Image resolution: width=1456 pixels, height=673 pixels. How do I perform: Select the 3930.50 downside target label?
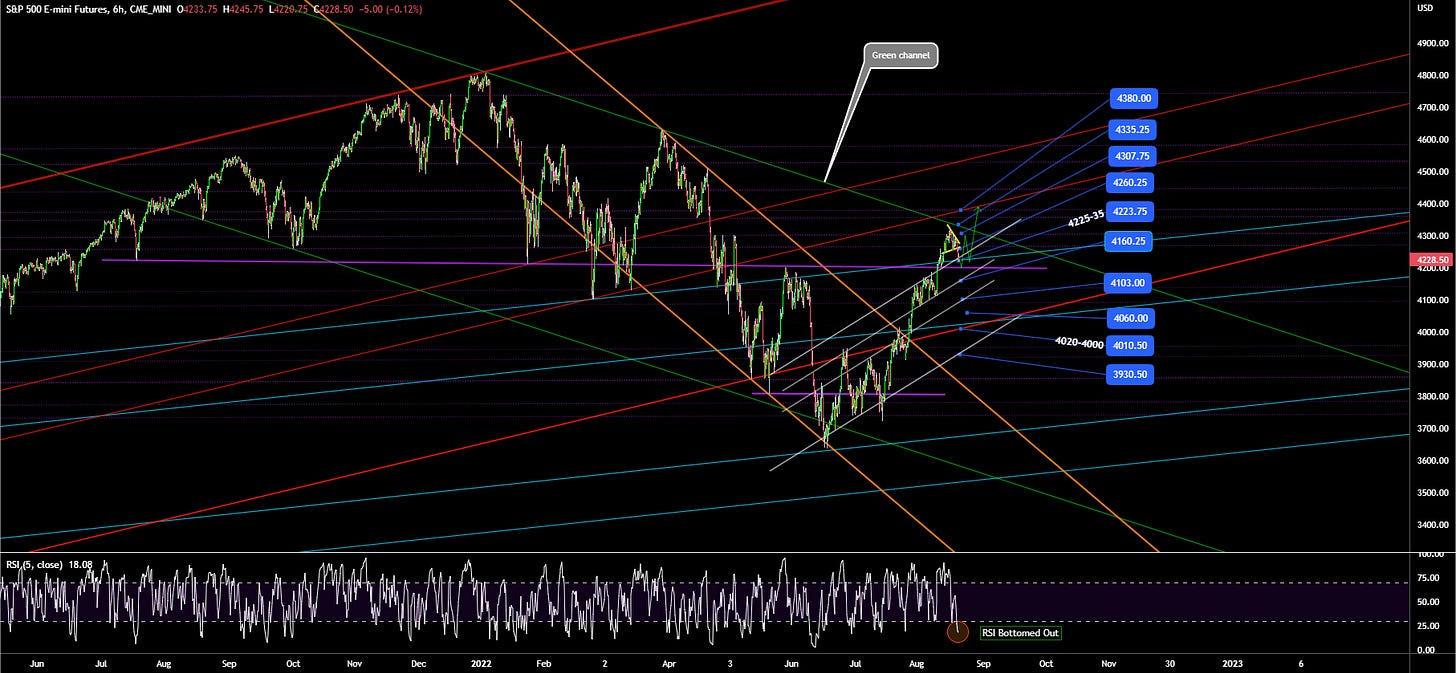coord(1129,373)
